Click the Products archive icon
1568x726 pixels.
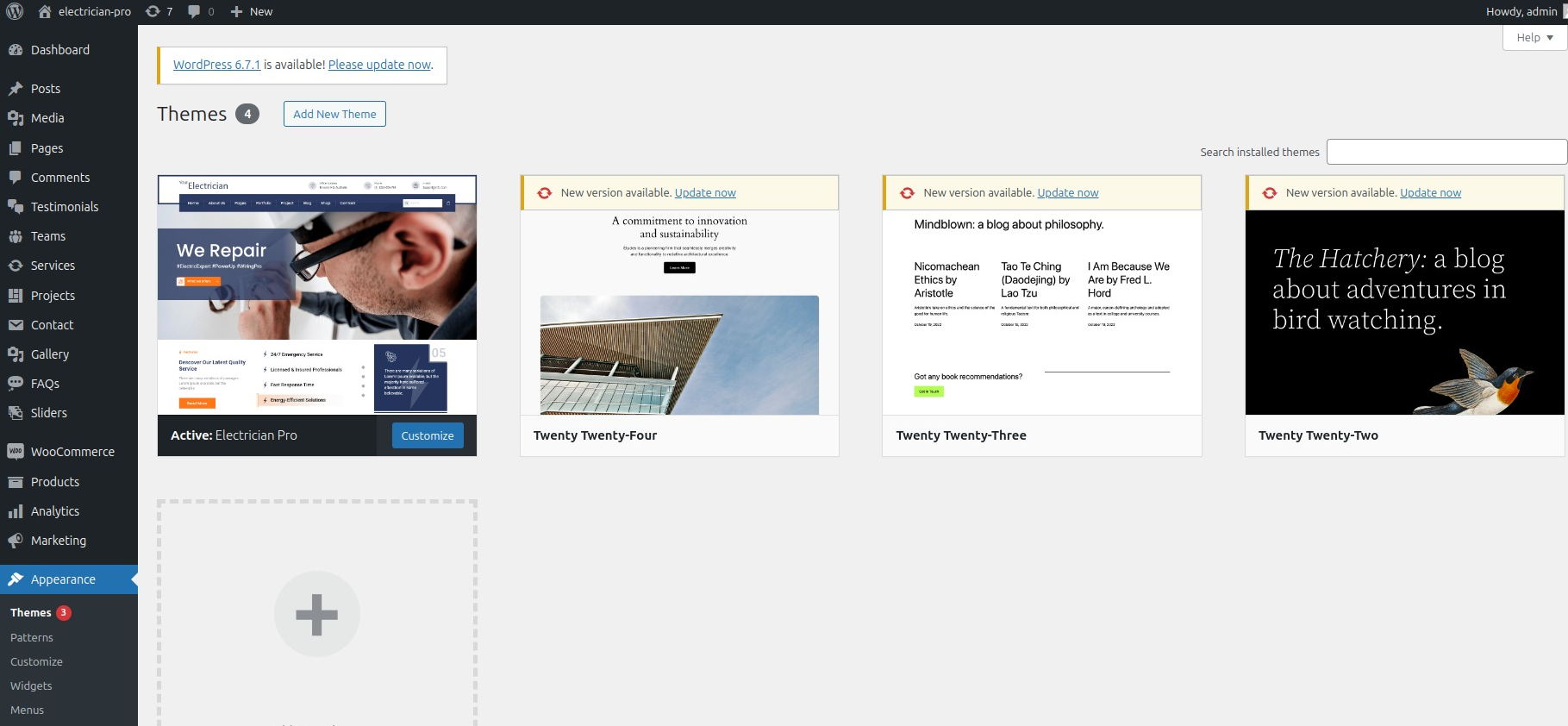point(16,482)
